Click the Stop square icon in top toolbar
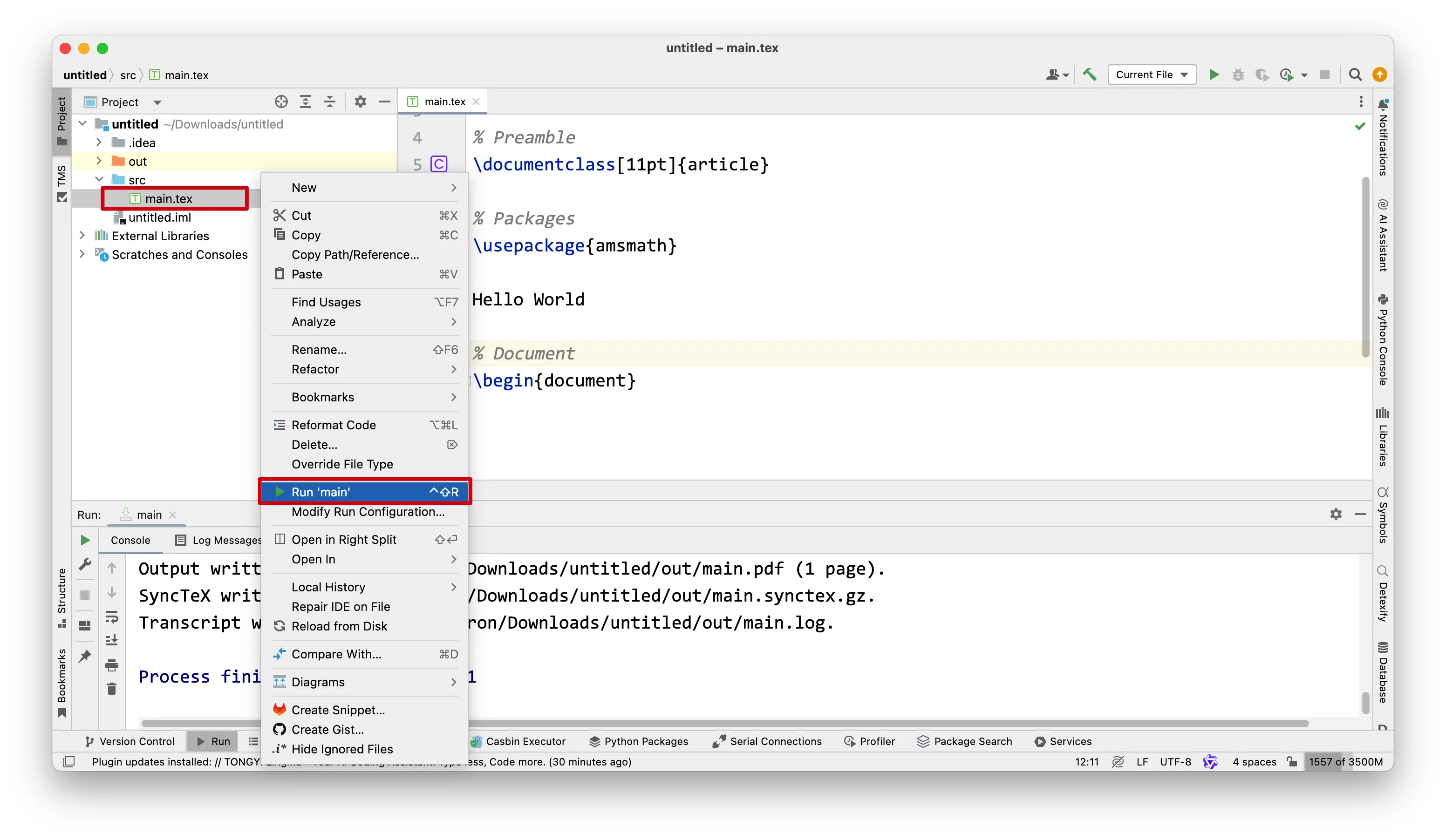 point(1324,75)
